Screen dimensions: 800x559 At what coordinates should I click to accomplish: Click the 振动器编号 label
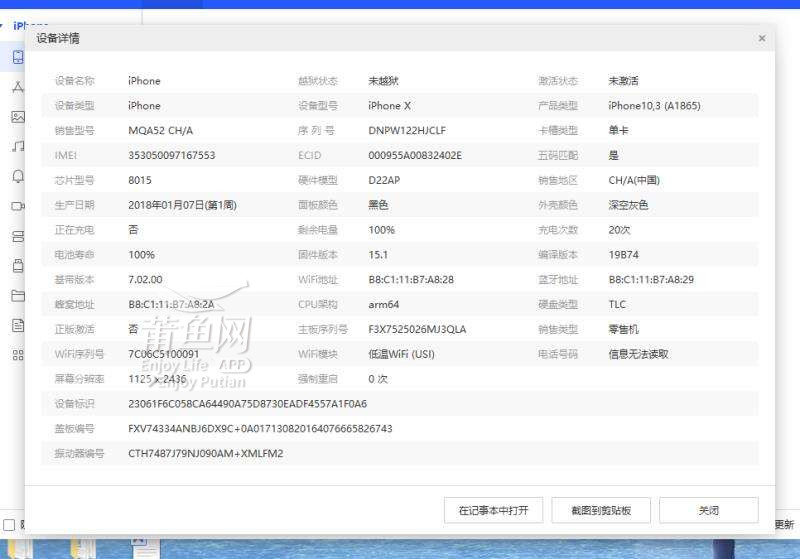(79, 453)
